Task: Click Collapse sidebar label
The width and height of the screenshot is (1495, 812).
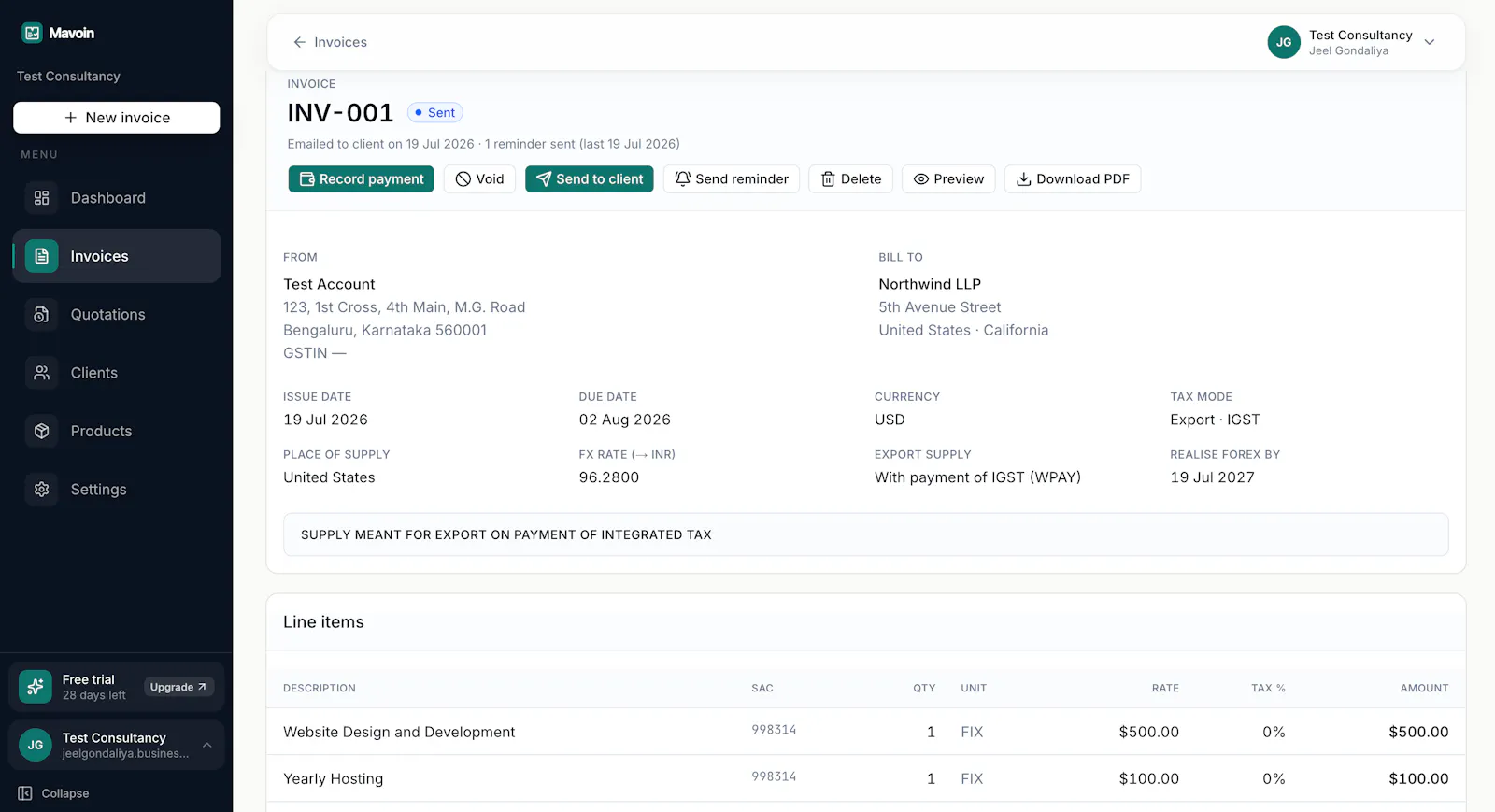Action: tap(65, 793)
